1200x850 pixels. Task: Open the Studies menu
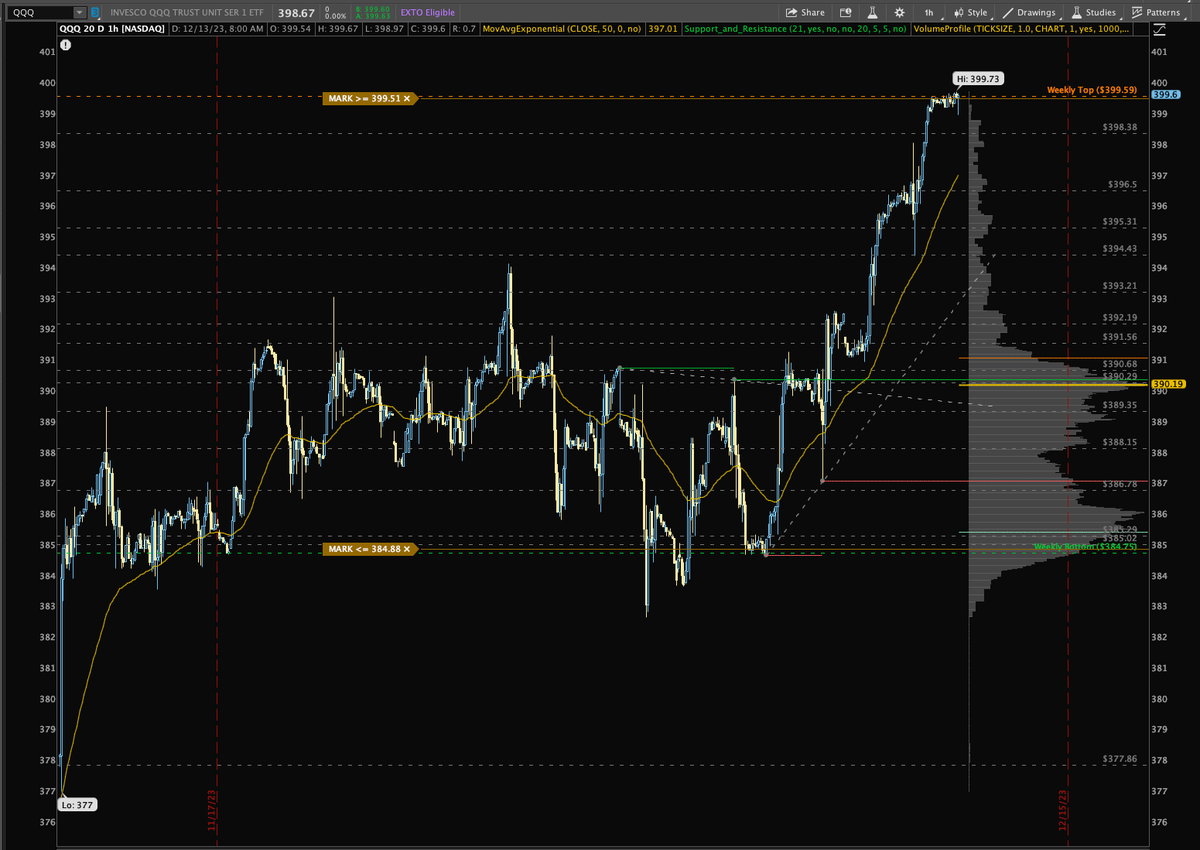[1094, 12]
